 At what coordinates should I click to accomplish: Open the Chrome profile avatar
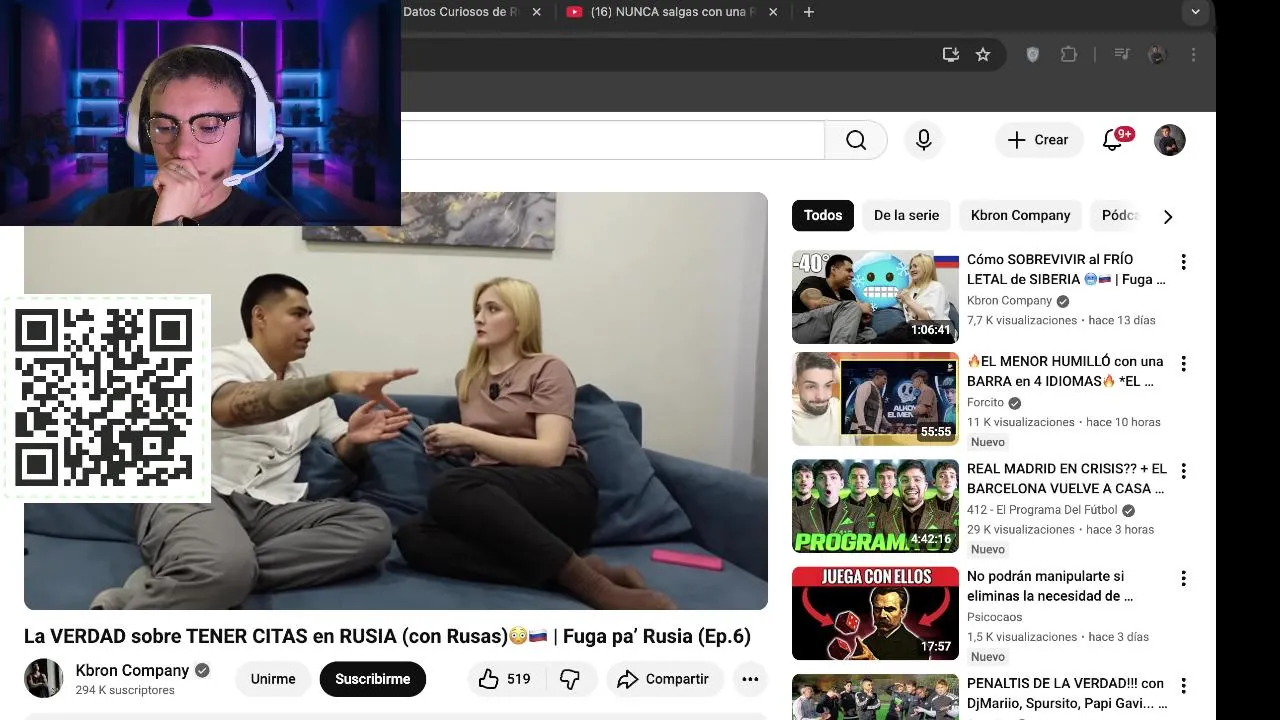[x=1158, y=55]
